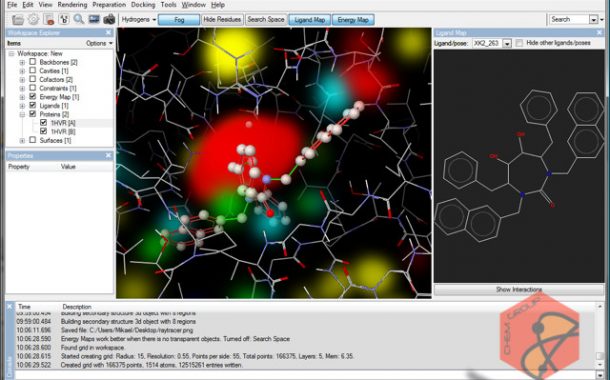Open the Hydrogens dropdown

click(x=138, y=19)
